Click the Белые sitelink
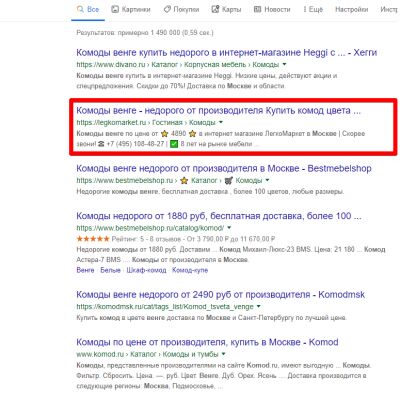This screenshot has width=400, height=400. click(110, 270)
